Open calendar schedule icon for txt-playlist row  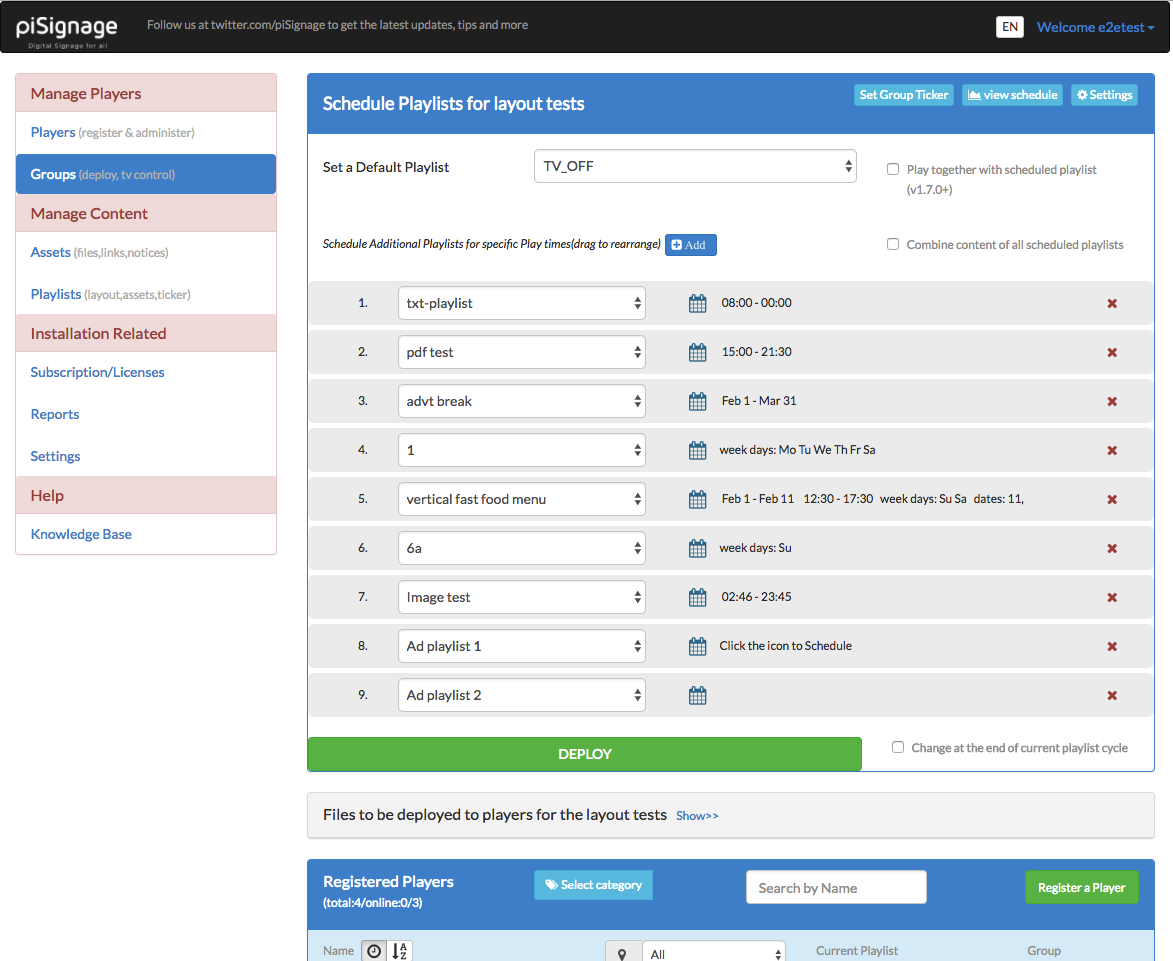pyautogui.click(x=698, y=303)
